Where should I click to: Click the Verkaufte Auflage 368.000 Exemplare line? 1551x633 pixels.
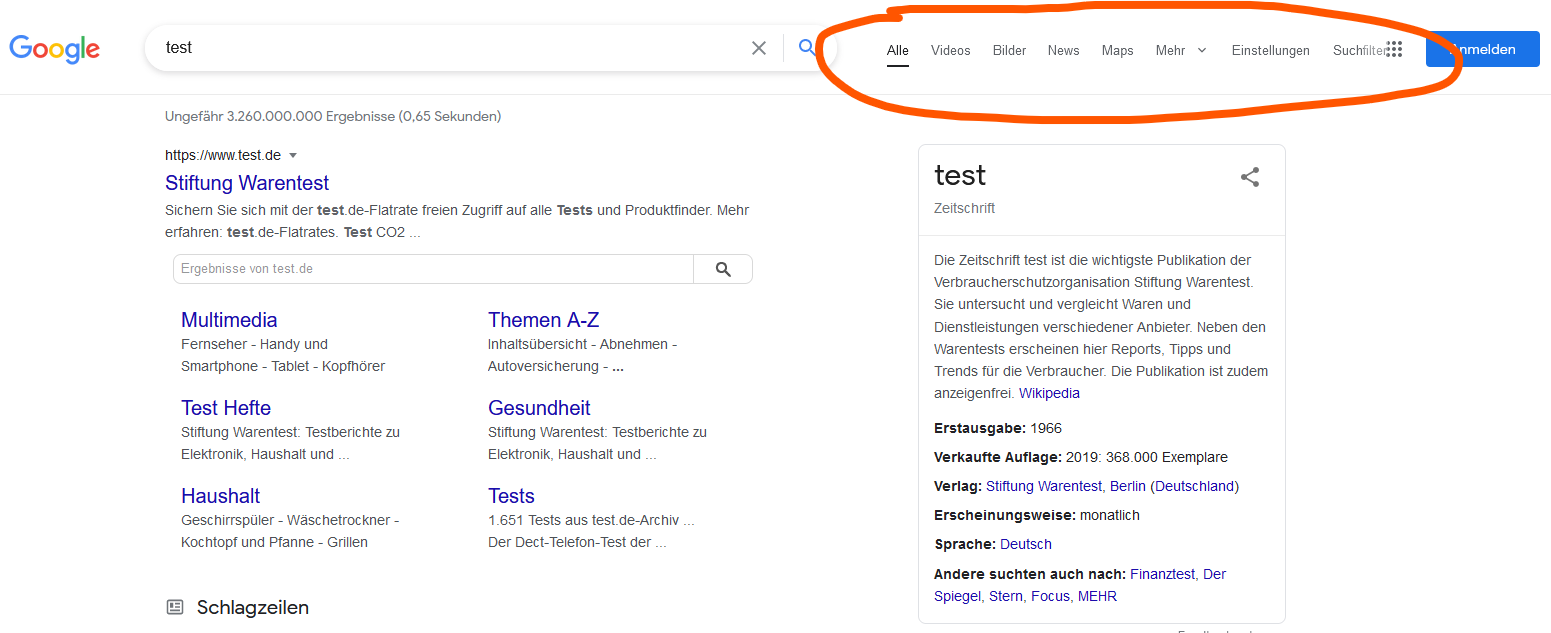1081,457
